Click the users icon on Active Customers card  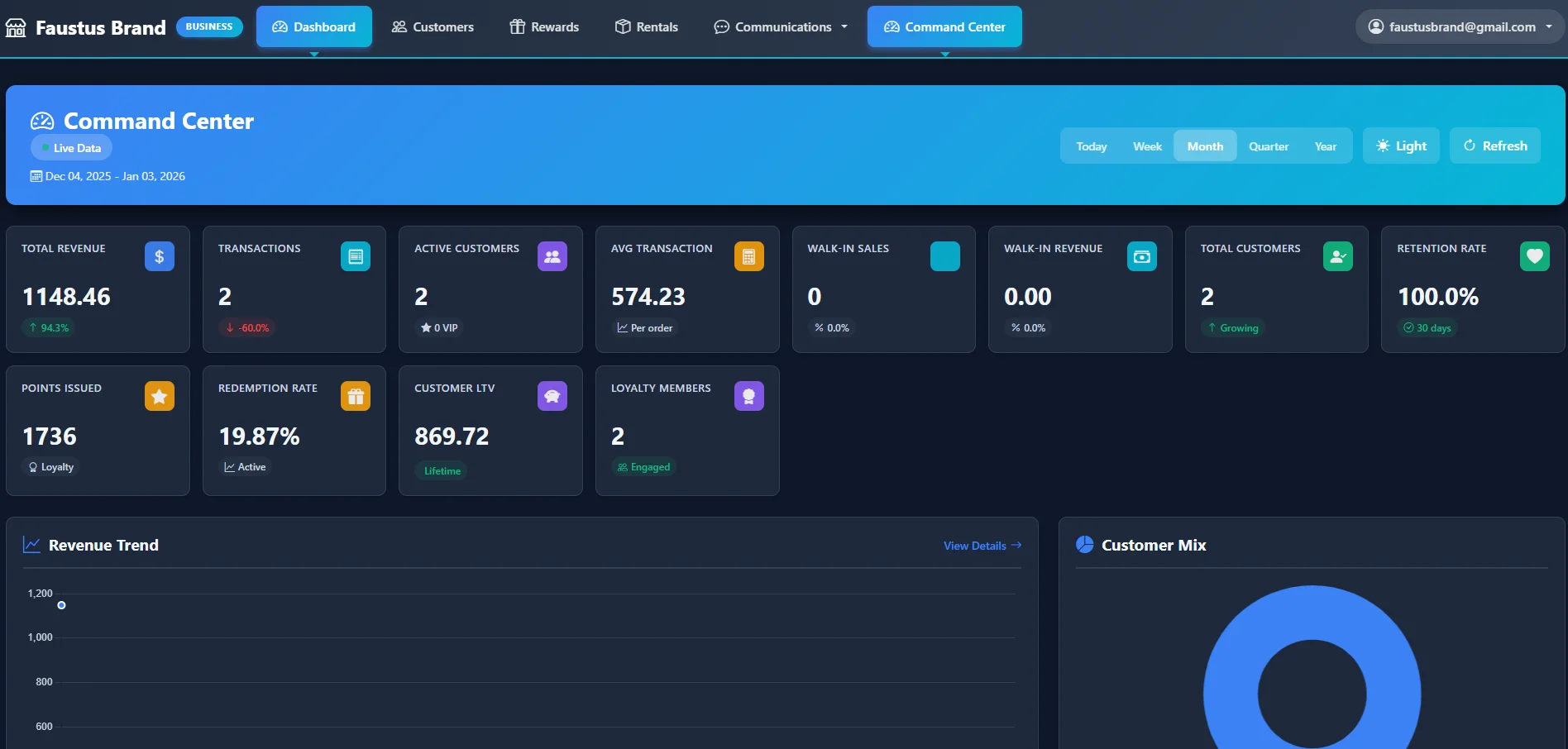coord(552,256)
